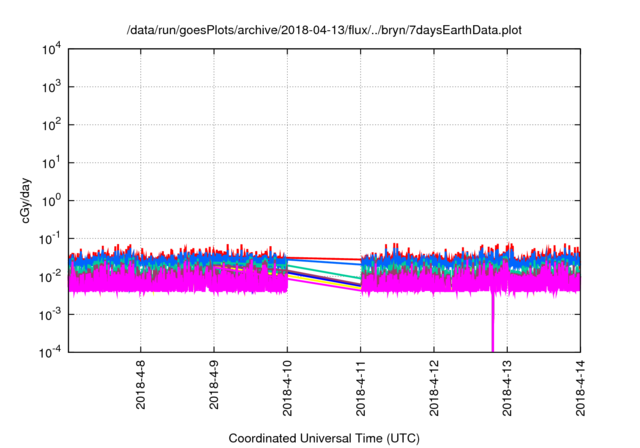Viewport: 640px width, 448px height.
Task: Click the 10^4 y-axis tick label
Action: (x=51, y=49)
